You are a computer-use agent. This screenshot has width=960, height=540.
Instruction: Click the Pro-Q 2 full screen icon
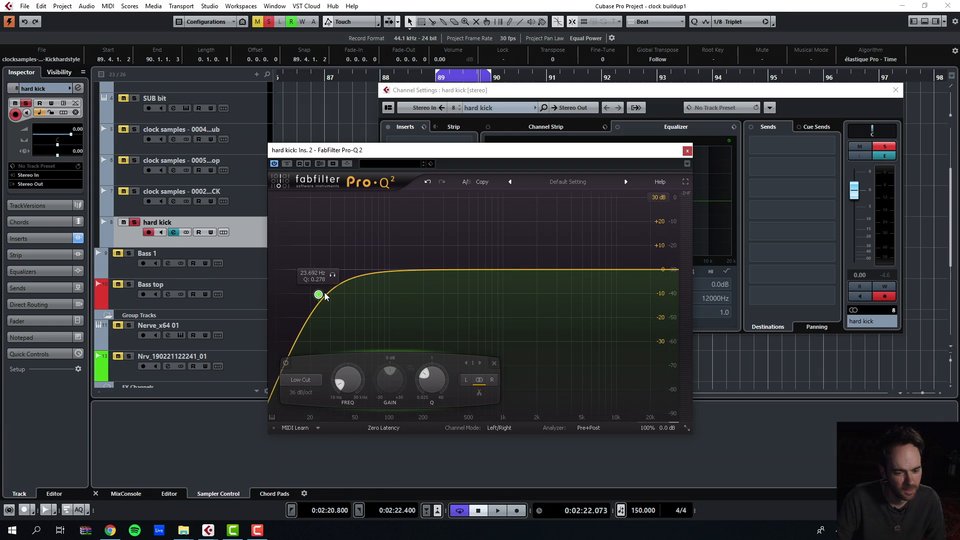685,182
